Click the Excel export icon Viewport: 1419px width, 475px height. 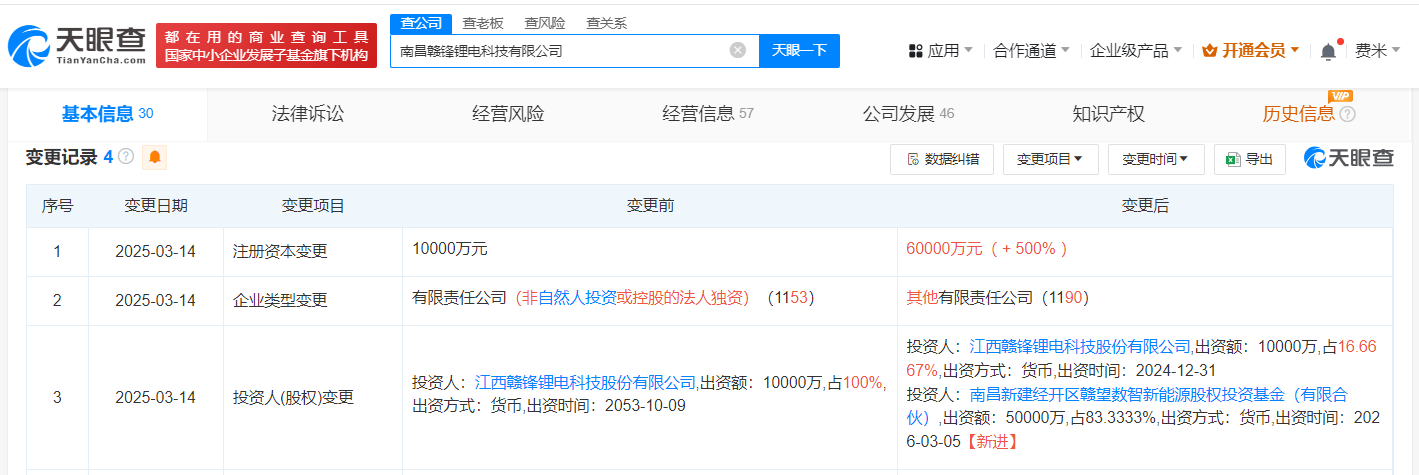click(1234, 159)
